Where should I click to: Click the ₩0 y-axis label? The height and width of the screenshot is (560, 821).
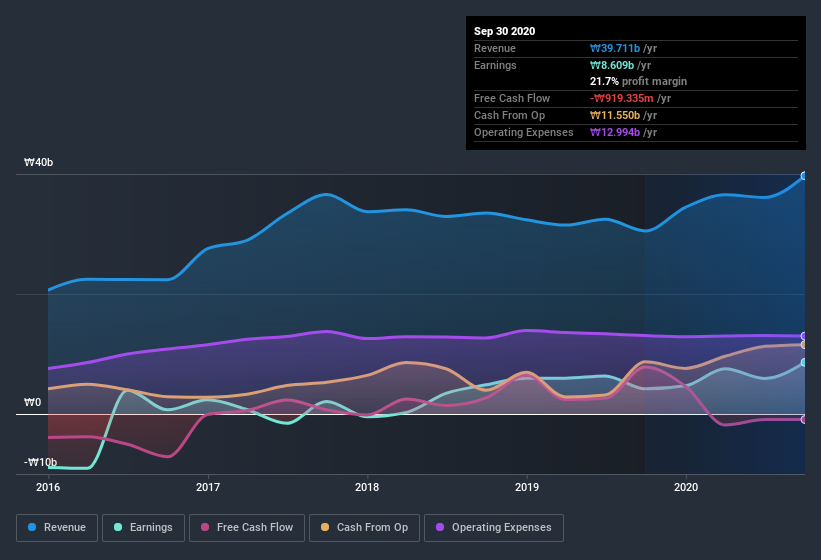[32, 402]
